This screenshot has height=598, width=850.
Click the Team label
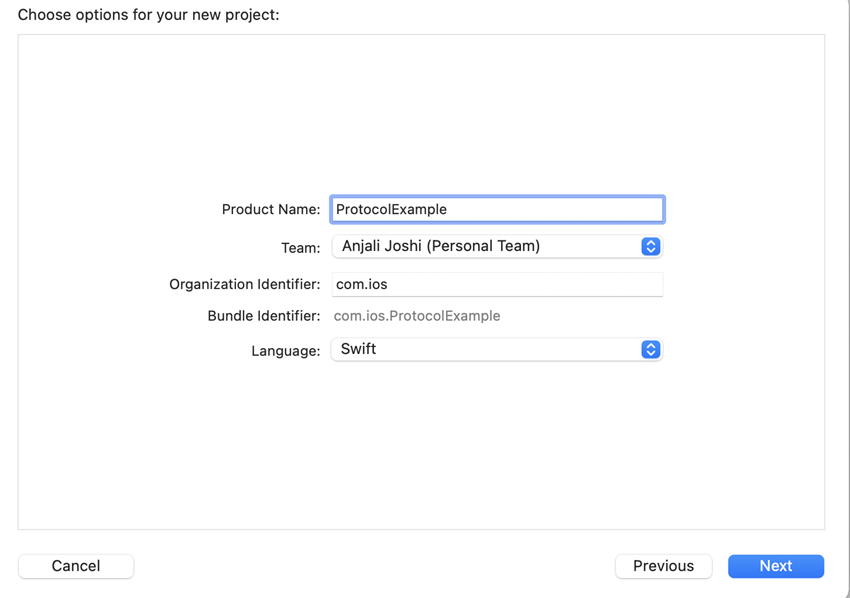[x=301, y=247]
